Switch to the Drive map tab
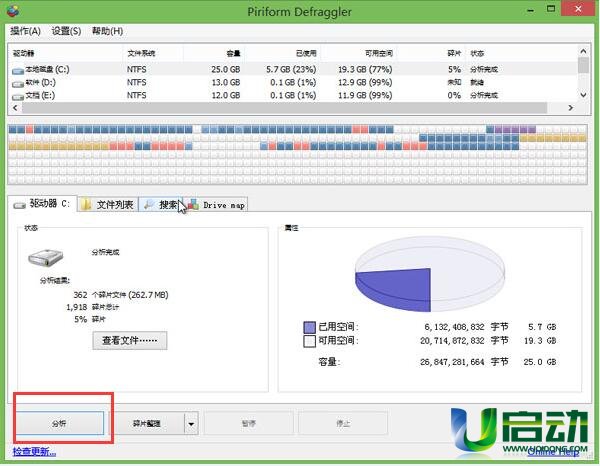 tap(216, 205)
